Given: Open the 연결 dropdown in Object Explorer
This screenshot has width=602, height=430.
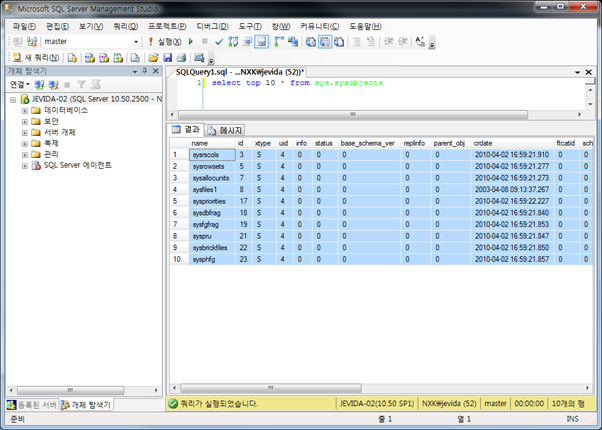Looking at the screenshot, I should [x=19, y=84].
